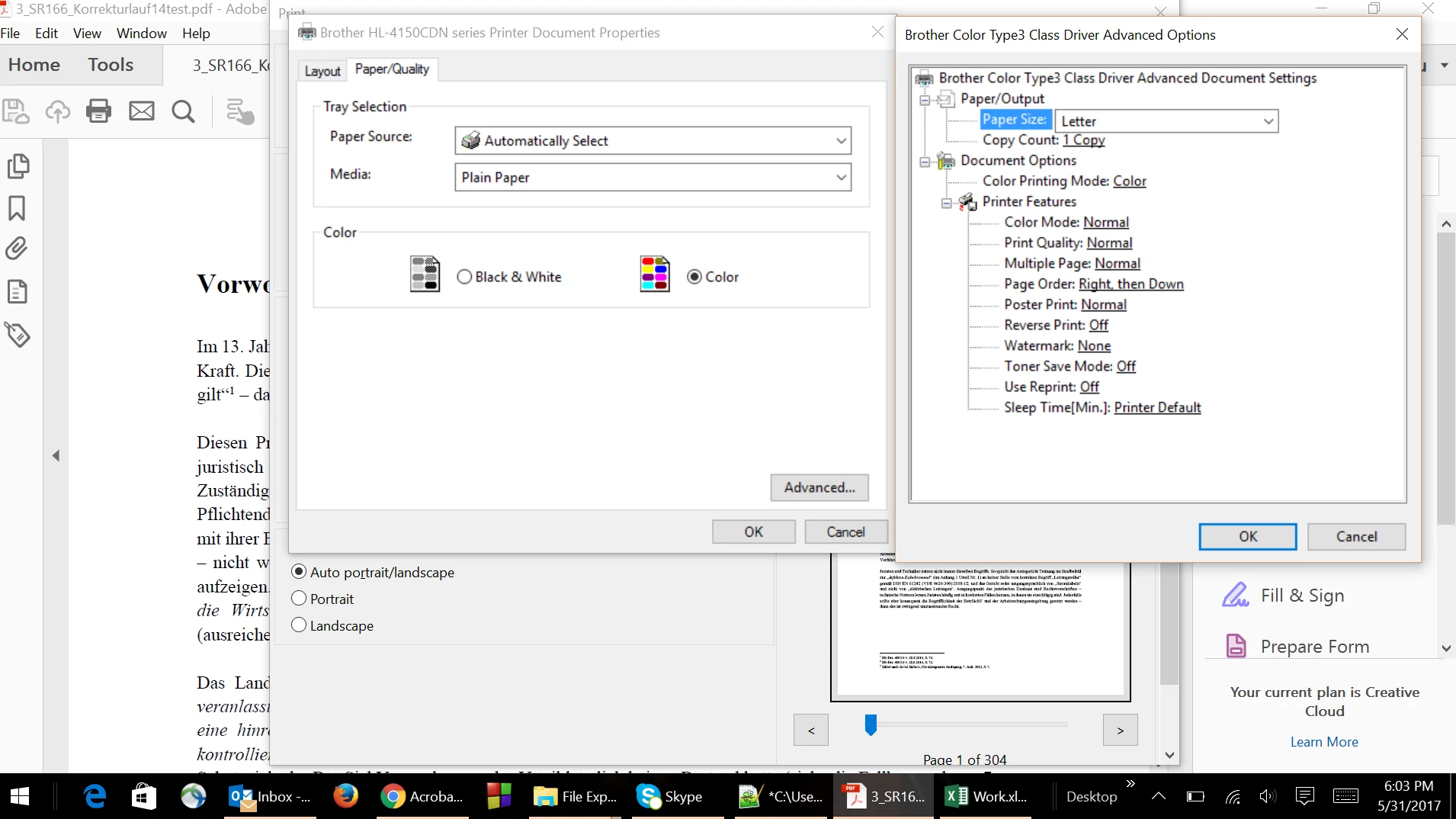Screen dimensions: 1456x819
Task: Click the Windows Start button
Action: (x=20, y=797)
